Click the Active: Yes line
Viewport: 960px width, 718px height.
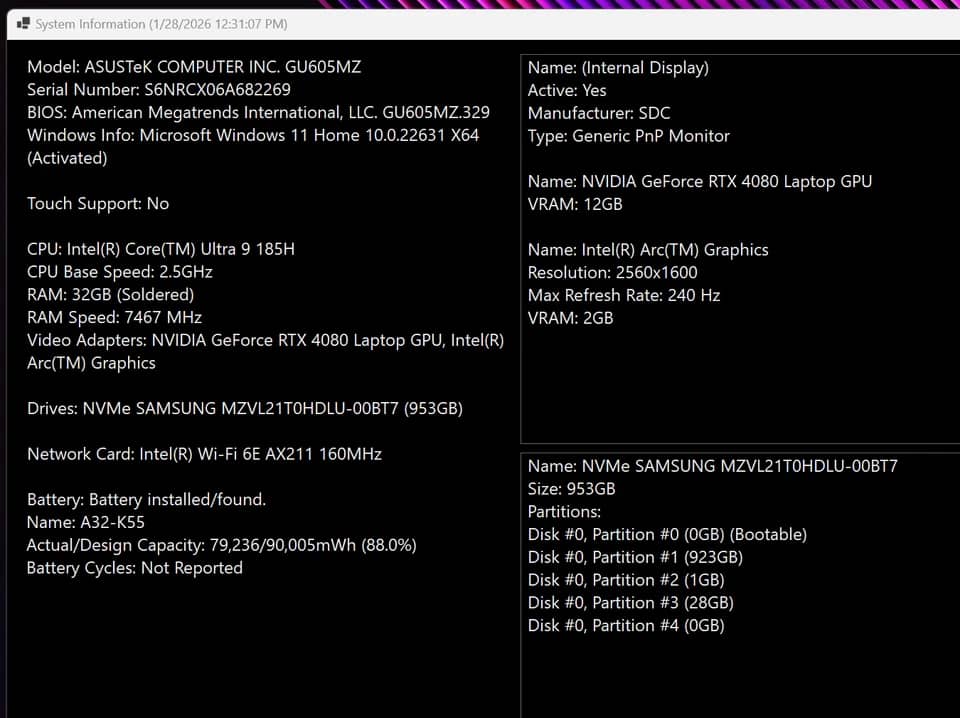(567, 90)
